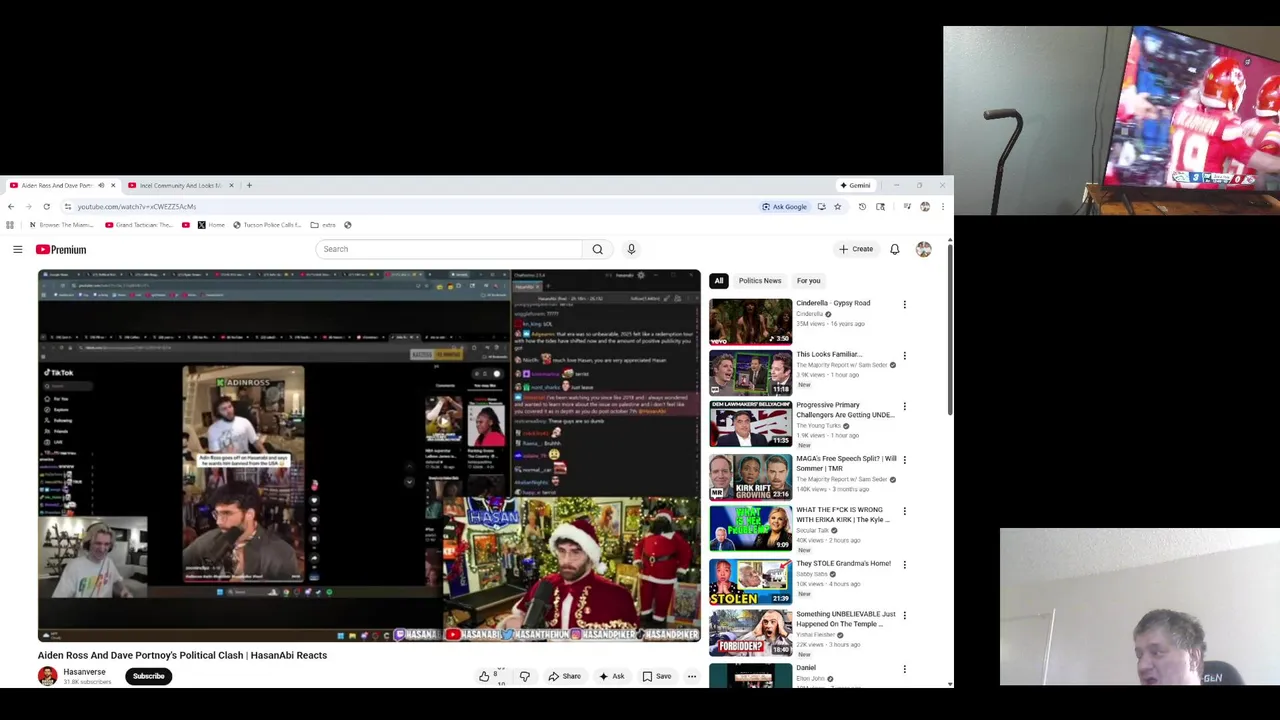Open Chrome history clock icon

[x=862, y=207]
